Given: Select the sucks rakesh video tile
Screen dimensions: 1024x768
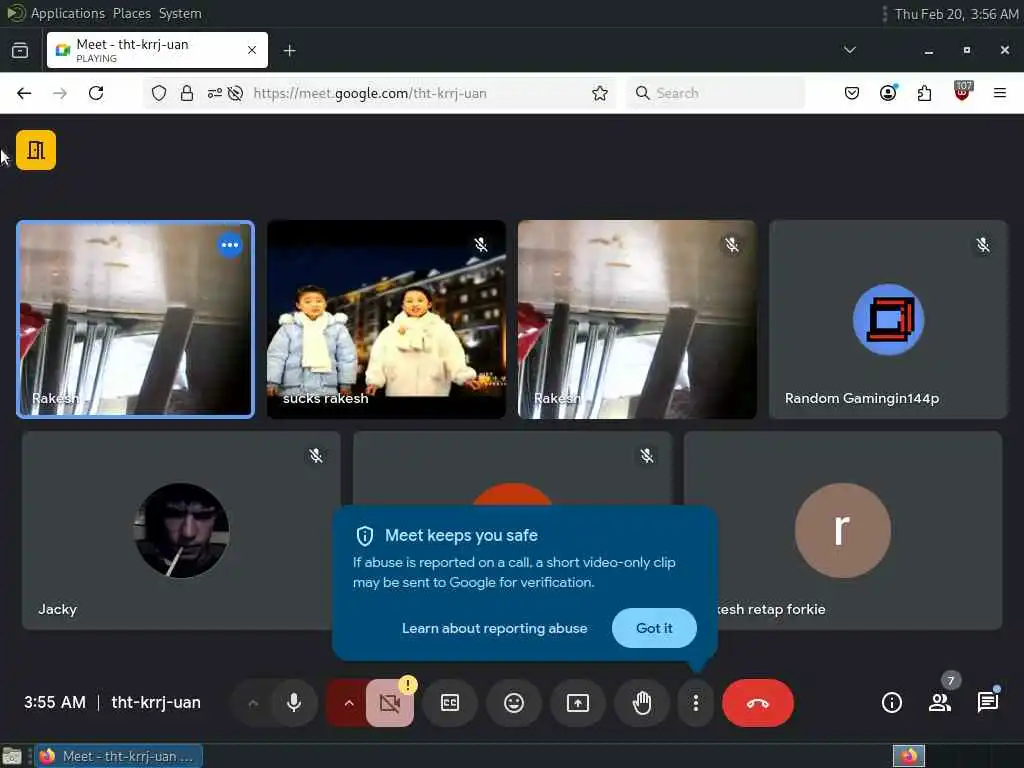Looking at the screenshot, I should [x=386, y=319].
